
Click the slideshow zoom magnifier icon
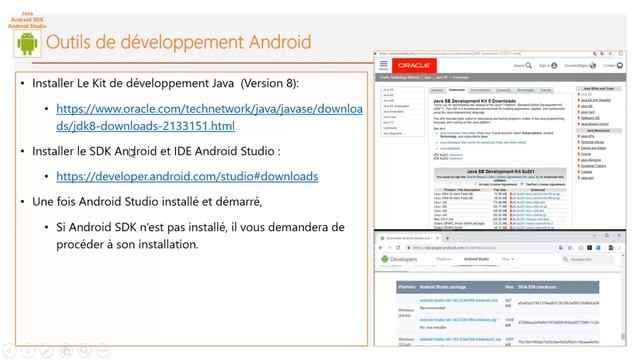coord(84,350)
